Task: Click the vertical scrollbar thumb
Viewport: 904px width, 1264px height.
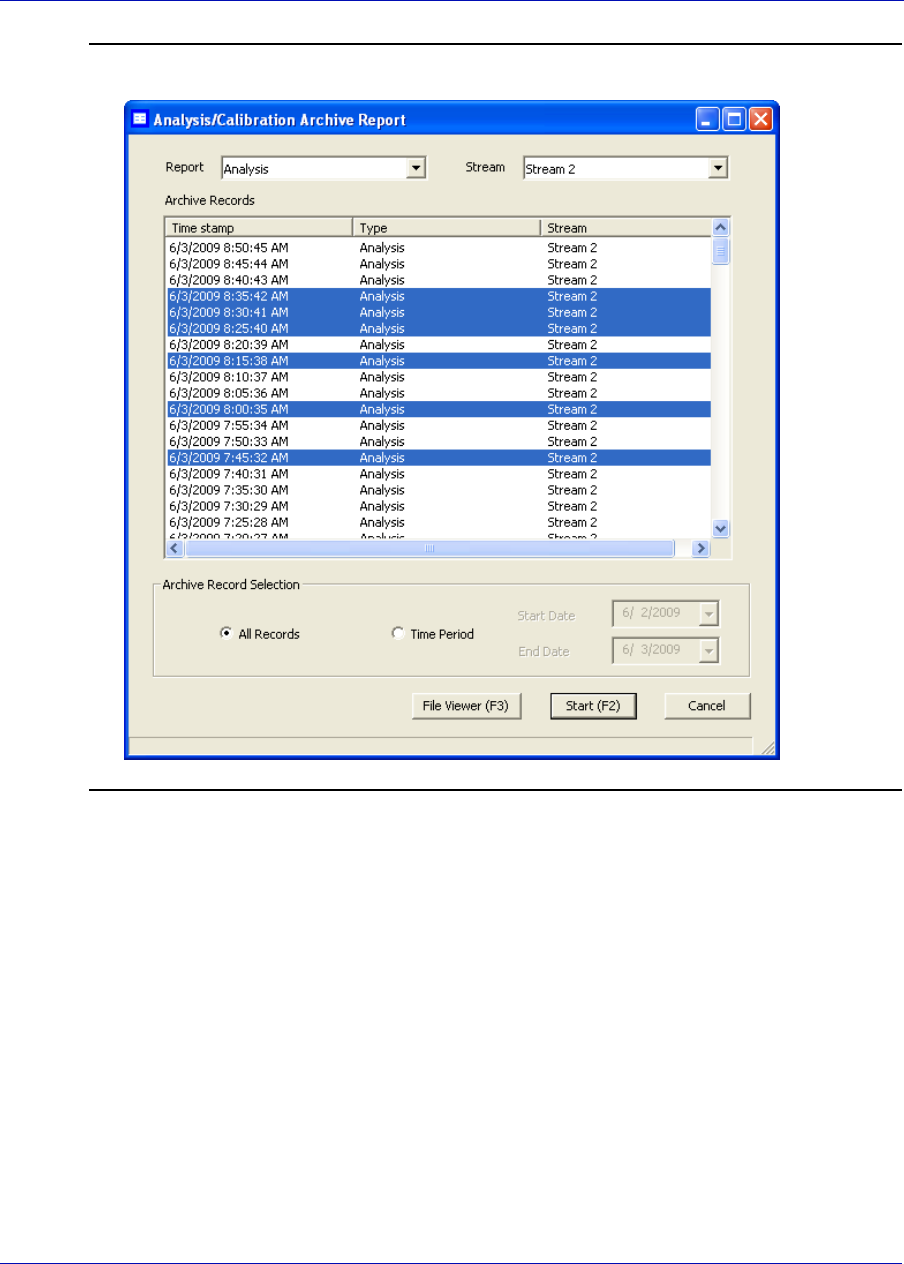Action: pyautogui.click(x=720, y=251)
